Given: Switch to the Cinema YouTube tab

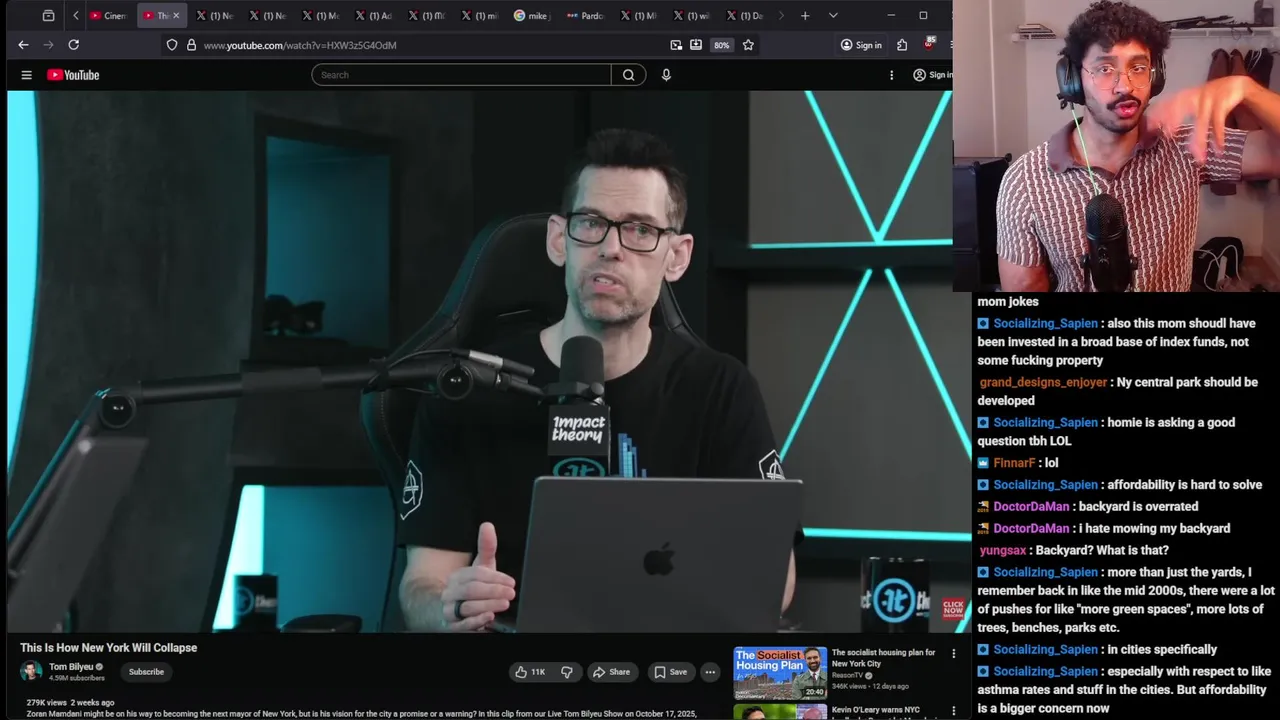Looking at the screenshot, I should (x=109, y=16).
